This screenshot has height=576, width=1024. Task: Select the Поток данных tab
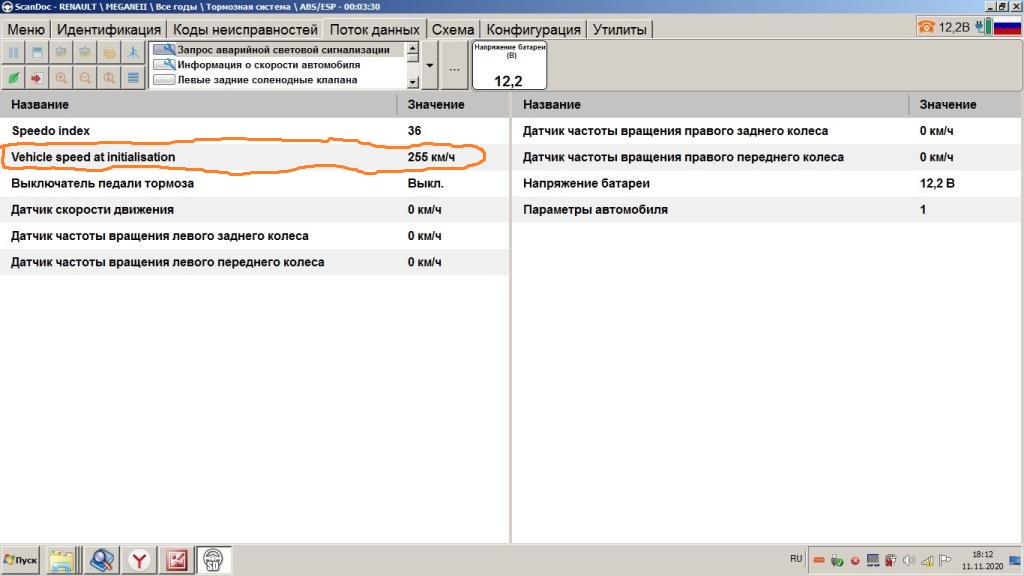point(374,29)
